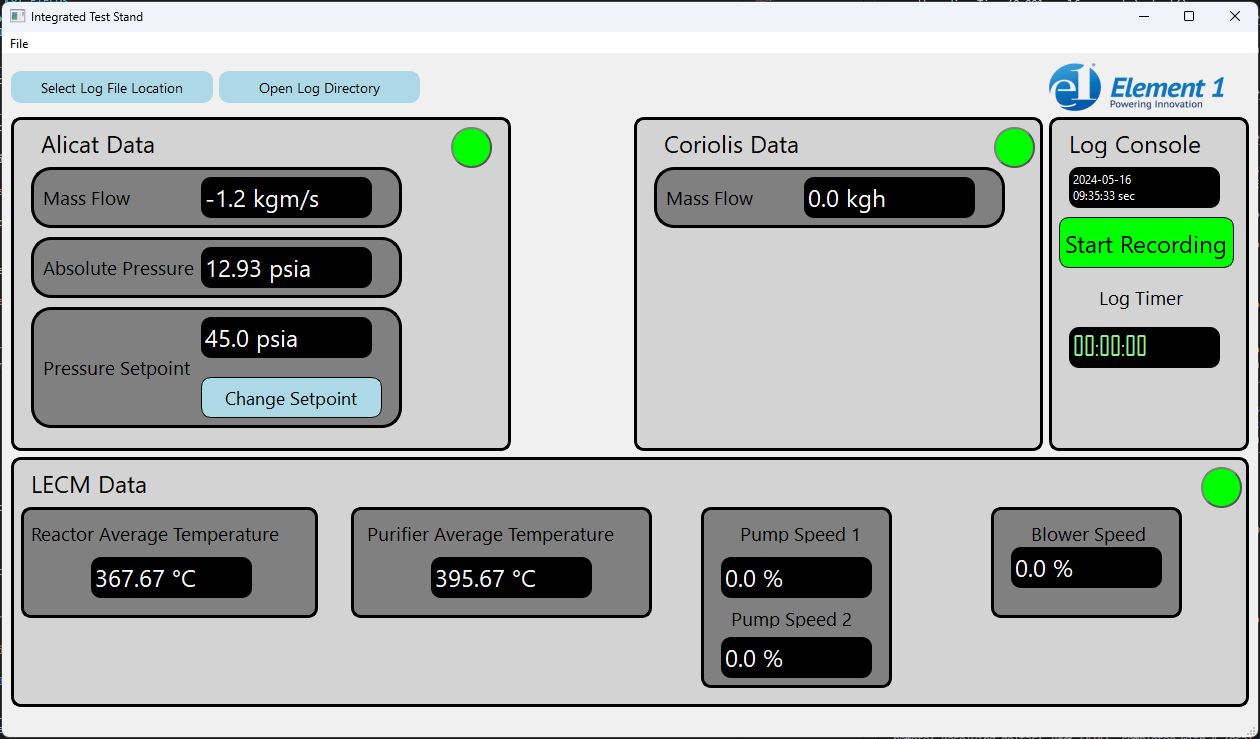The image size is (1260, 739).
Task: Click the Coriolis Mass Flow value of 0.0 kgh
Action: click(888, 197)
